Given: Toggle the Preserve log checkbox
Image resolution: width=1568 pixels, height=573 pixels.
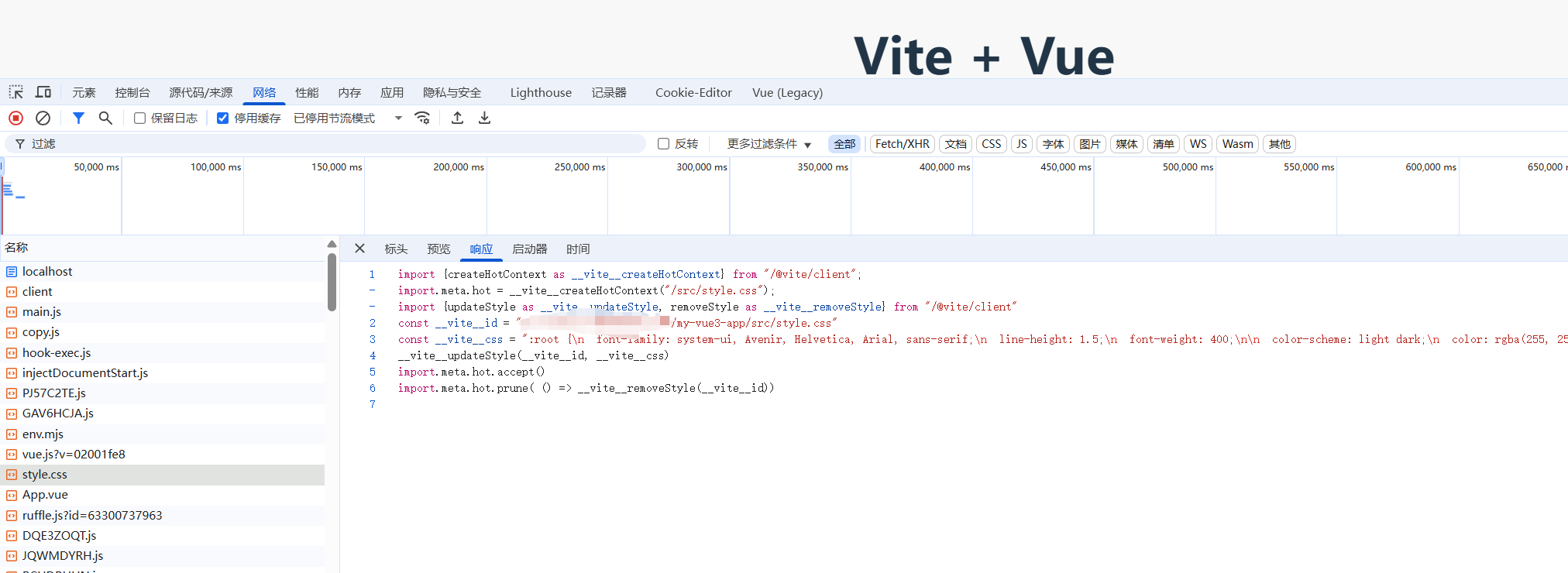Looking at the screenshot, I should [x=139, y=118].
